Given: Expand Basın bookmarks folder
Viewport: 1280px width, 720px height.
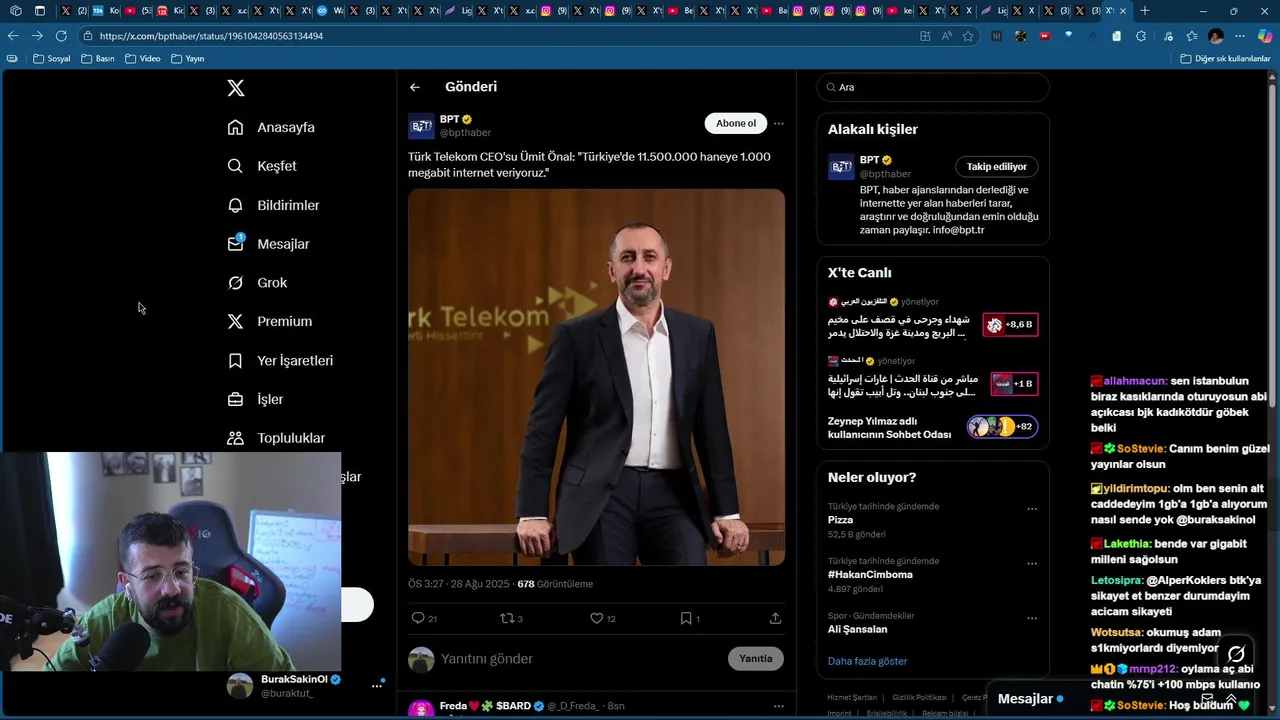Looking at the screenshot, I should click(98, 59).
